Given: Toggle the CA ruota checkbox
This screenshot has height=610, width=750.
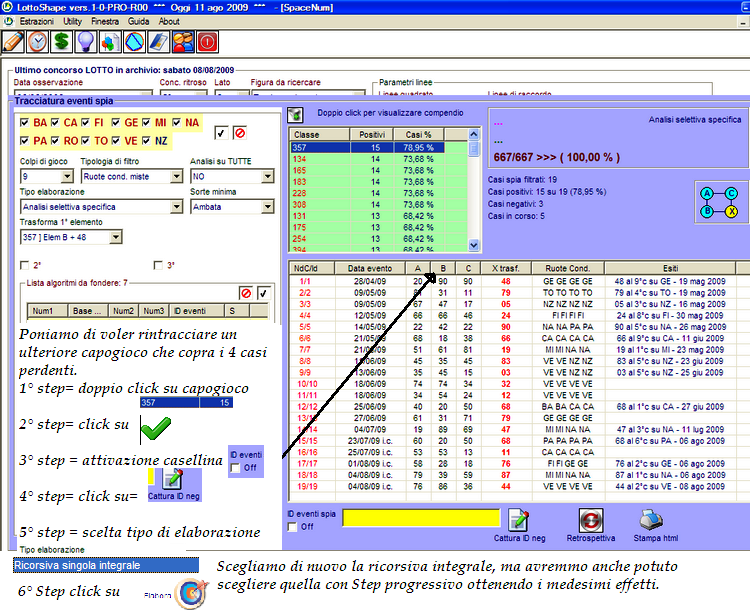Looking at the screenshot, I should [x=55, y=122].
